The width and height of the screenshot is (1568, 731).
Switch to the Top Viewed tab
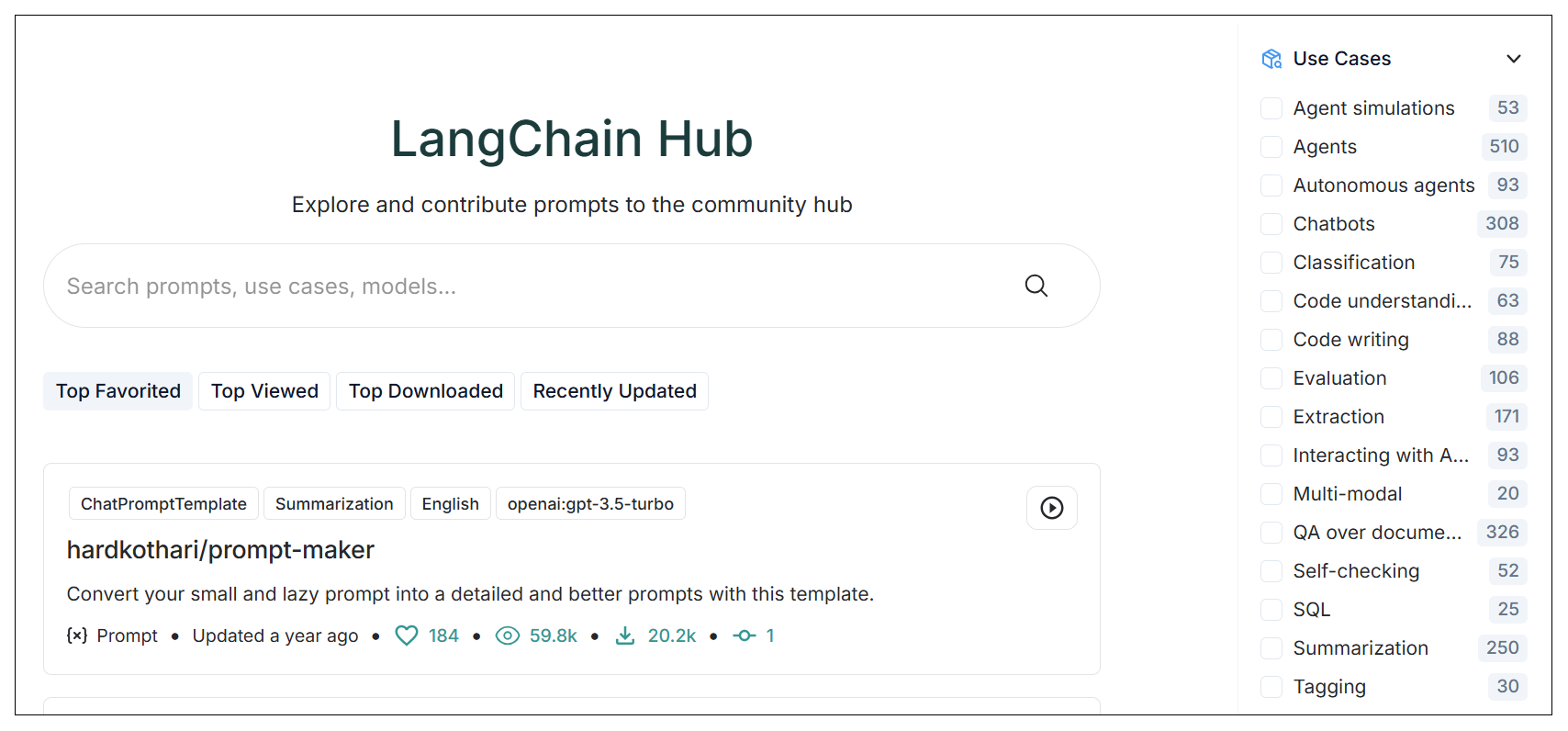tap(264, 391)
